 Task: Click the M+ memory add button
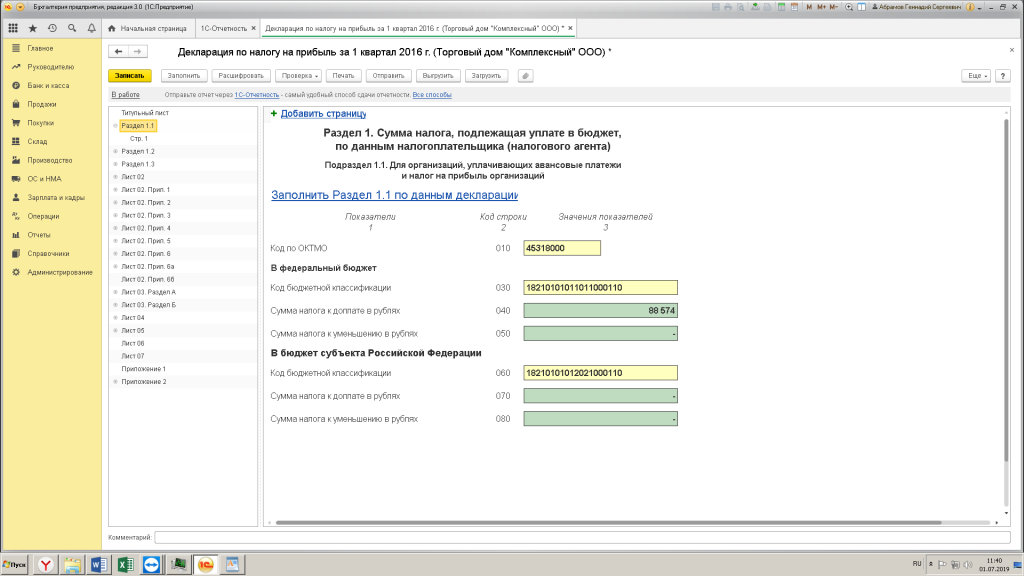click(x=821, y=7)
